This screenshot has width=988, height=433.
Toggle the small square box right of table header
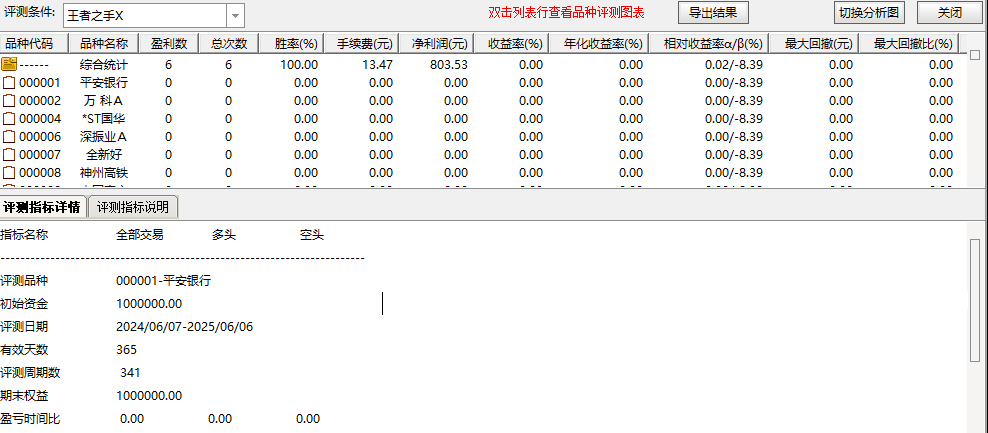[975, 55]
